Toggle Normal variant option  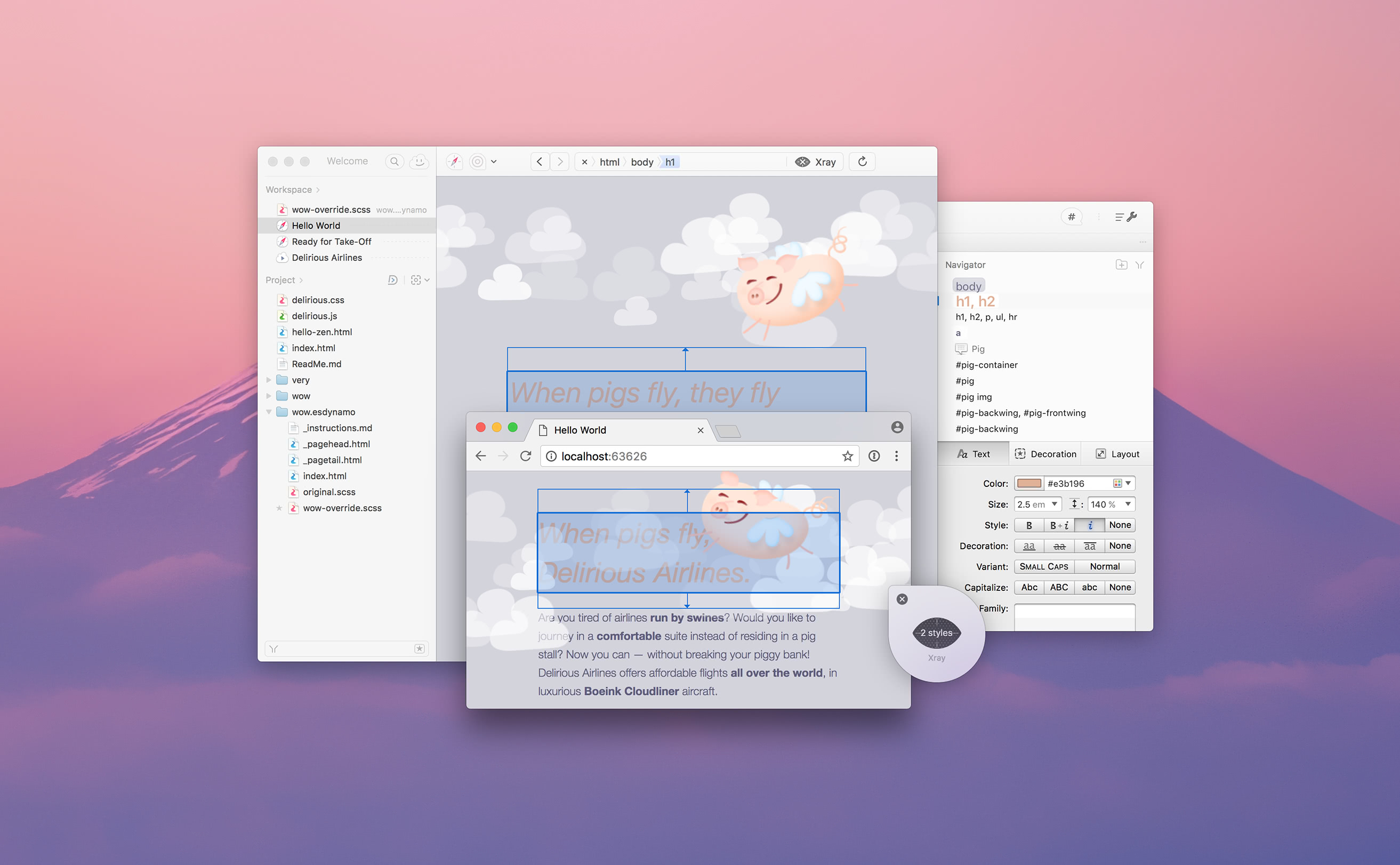click(x=1104, y=566)
